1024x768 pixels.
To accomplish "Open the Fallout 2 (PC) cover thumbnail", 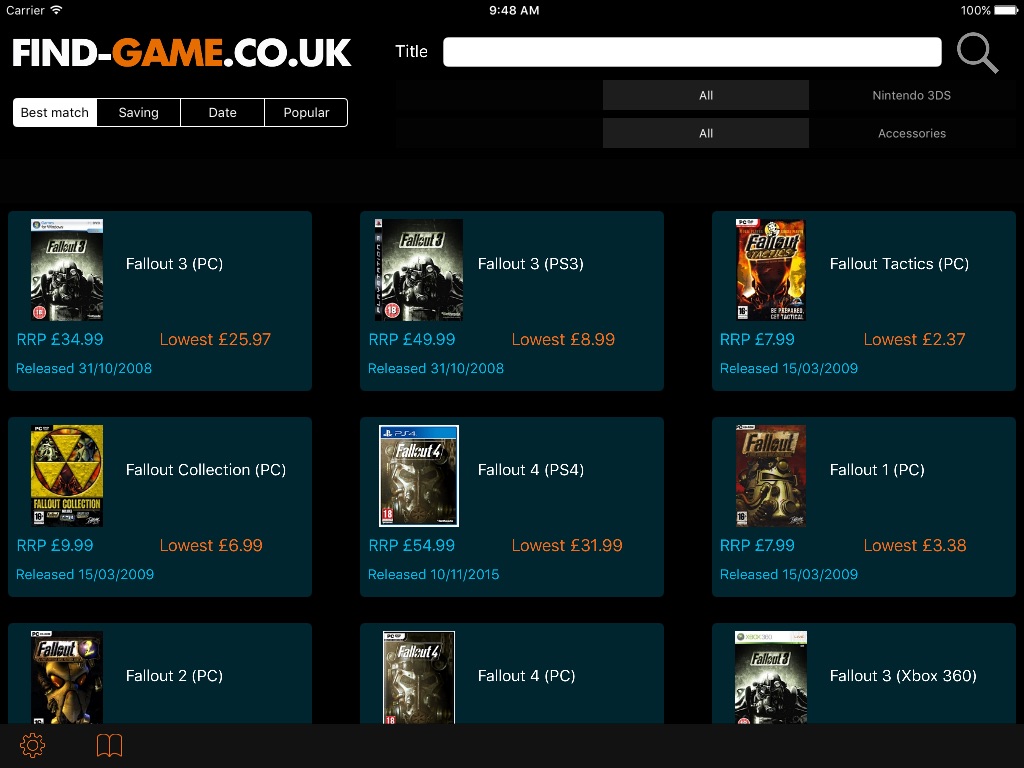I will 67,677.
